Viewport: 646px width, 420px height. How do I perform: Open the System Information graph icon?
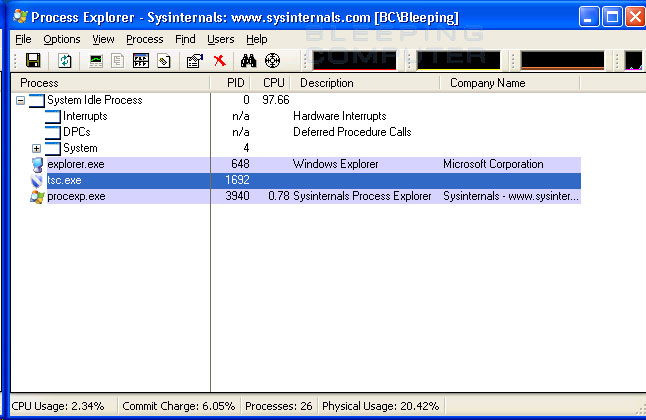coord(96,61)
